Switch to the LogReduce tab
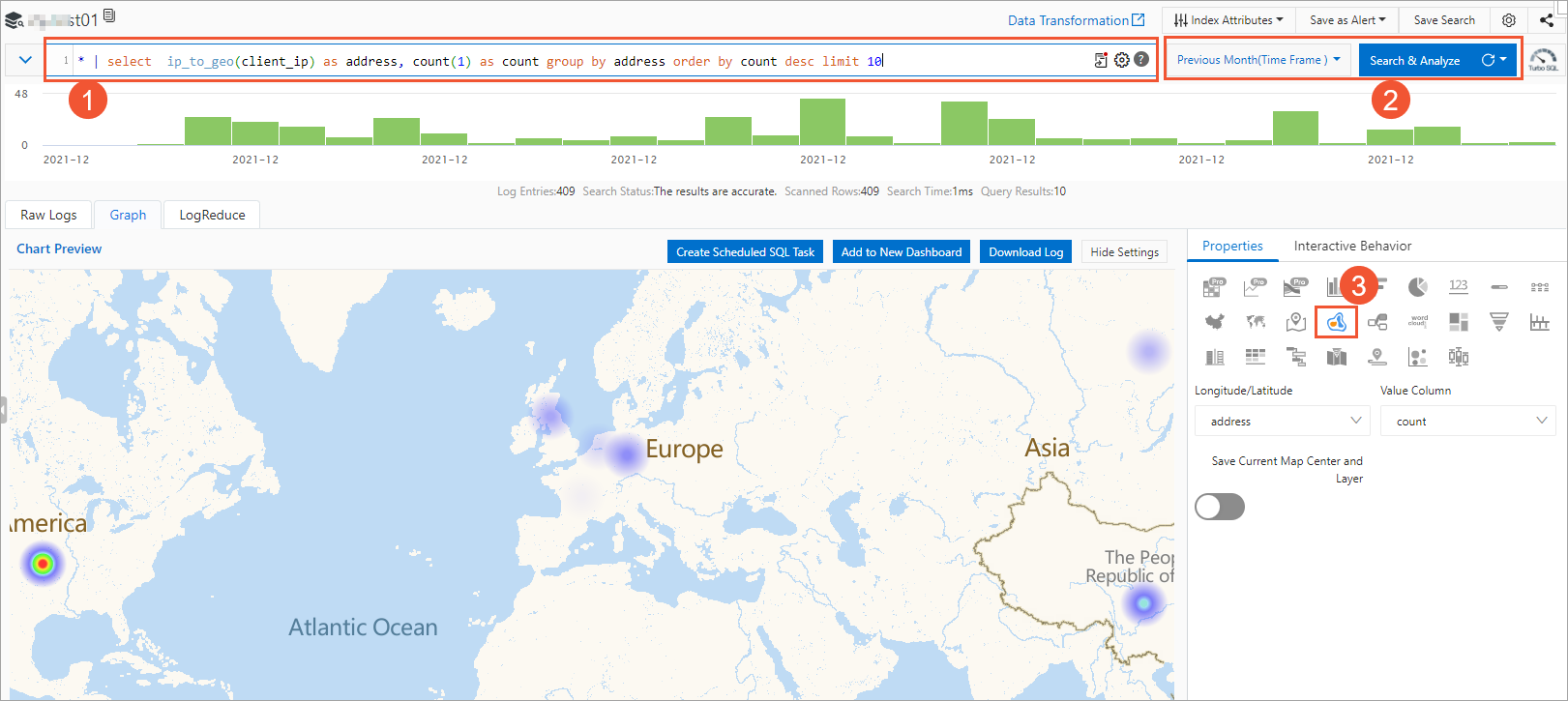Viewport: 1568px width, 701px height. click(212, 215)
